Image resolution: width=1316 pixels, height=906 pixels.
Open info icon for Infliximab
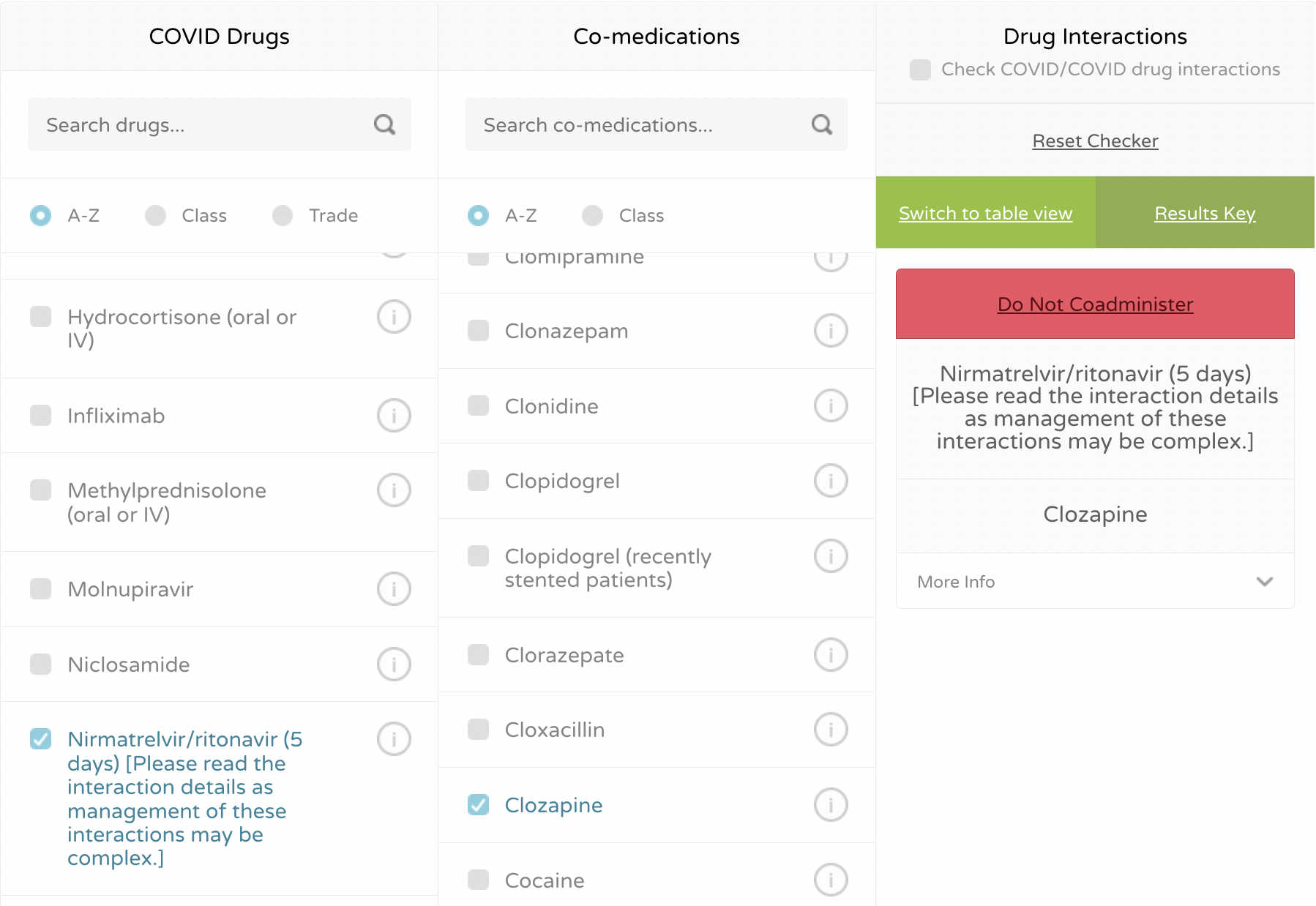click(394, 416)
